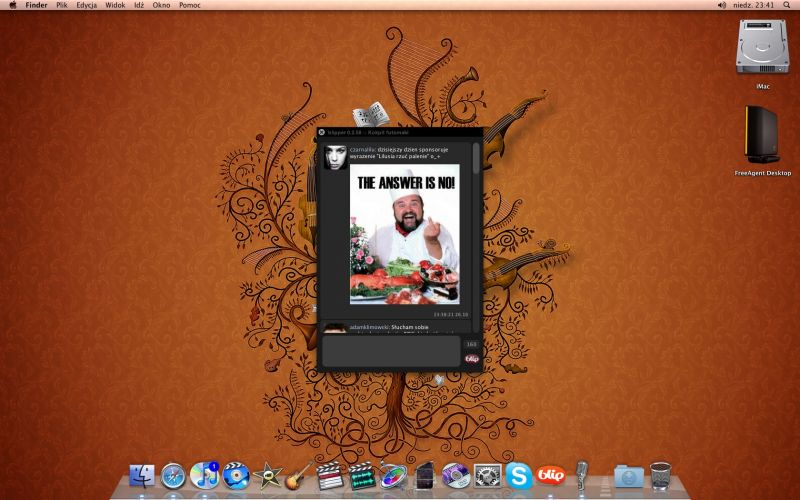
Task: Open the Pomoc menu
Action: coord(190,5)
